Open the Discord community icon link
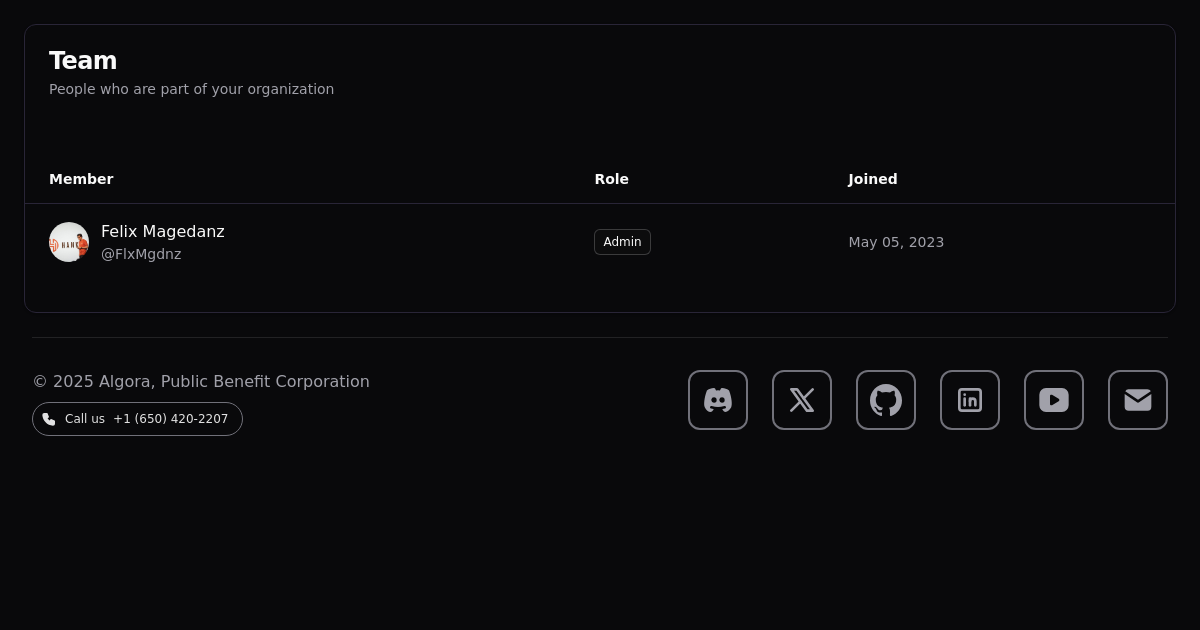 [718, 400]
